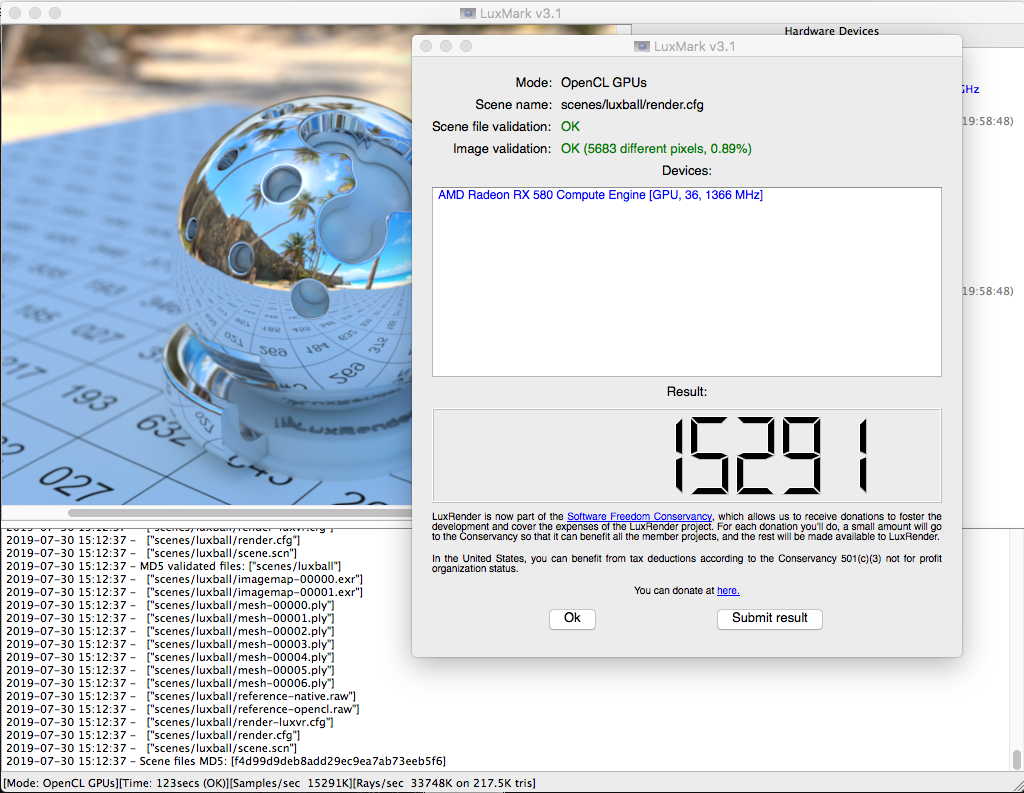Click the log line for mesh-00006.ply
The image size is (1024, 793).
[x=170, y=683]
